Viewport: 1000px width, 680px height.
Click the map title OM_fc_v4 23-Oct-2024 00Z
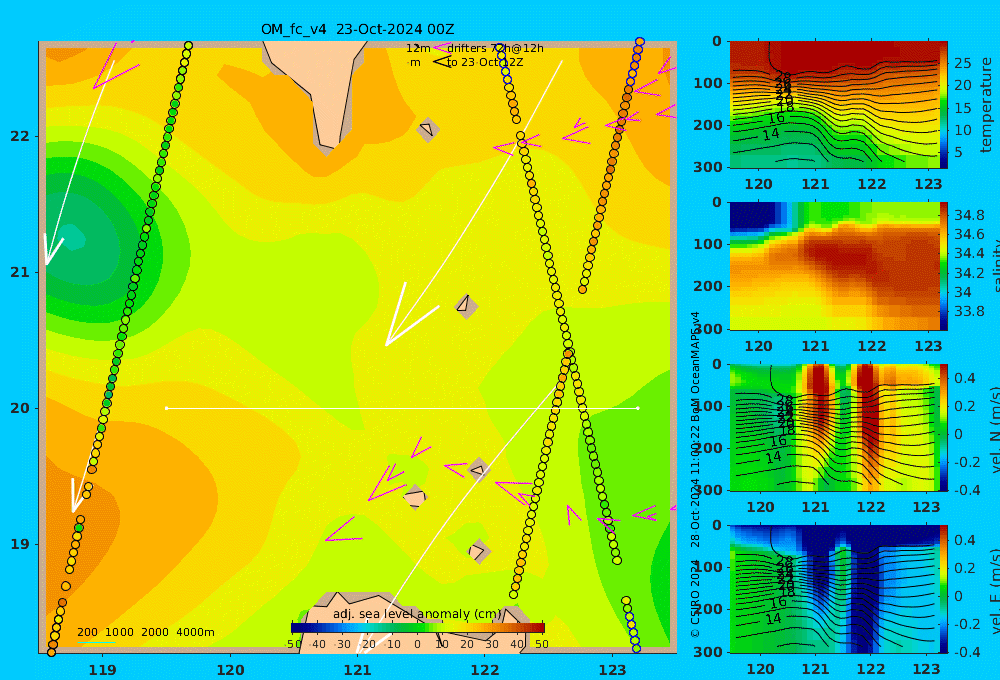(x=357, y=29)
